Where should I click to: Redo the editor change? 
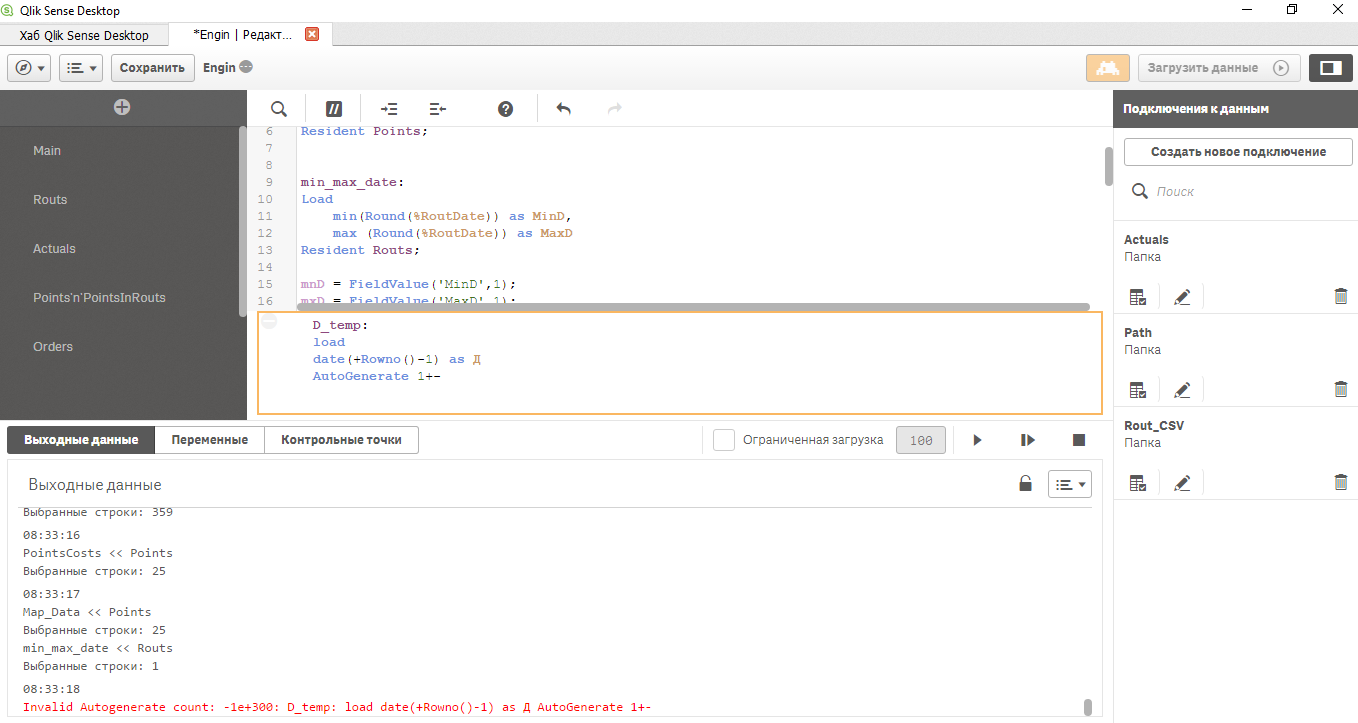[x=615, y=109]
